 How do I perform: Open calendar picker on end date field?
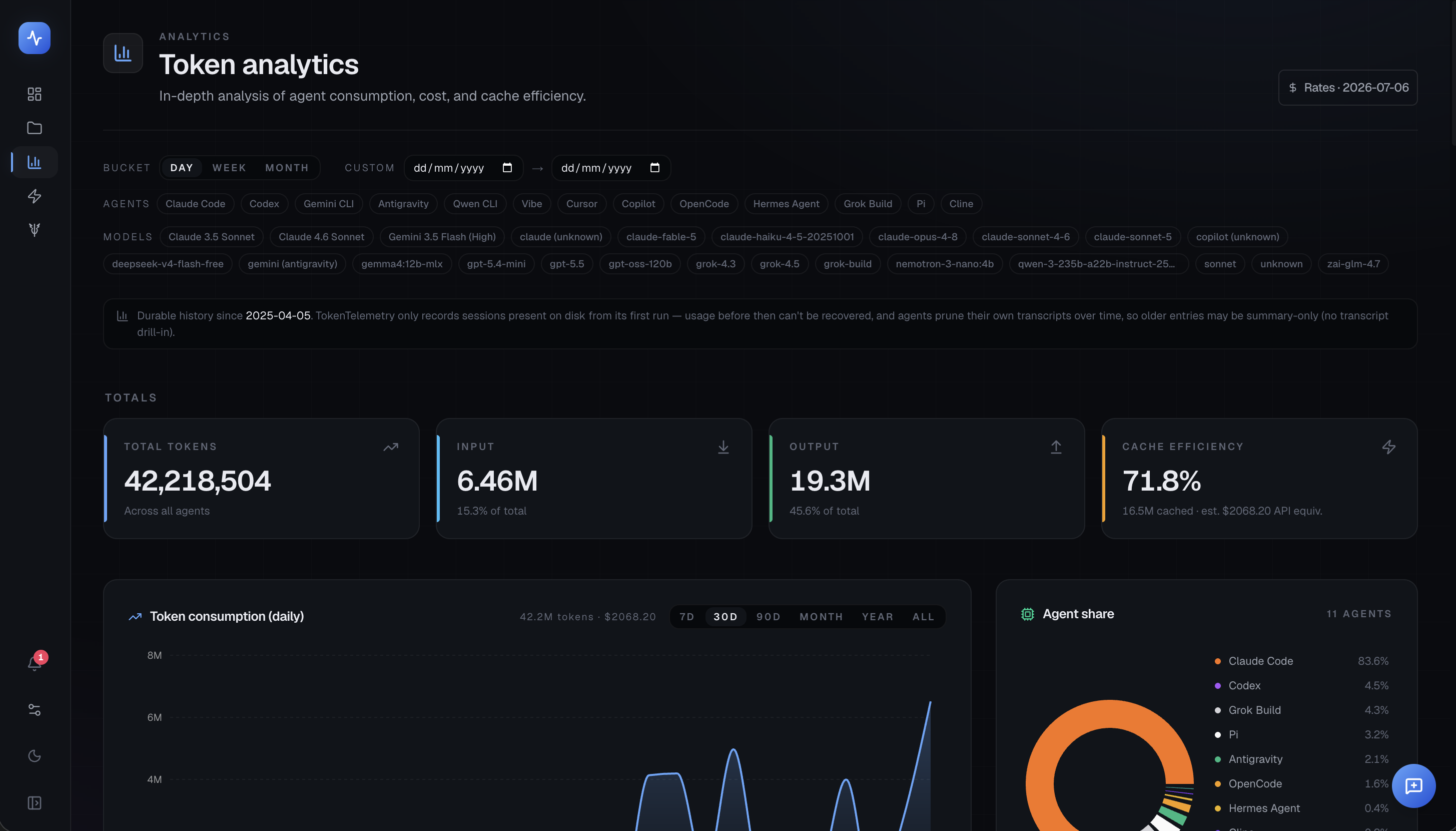(655, 168)
